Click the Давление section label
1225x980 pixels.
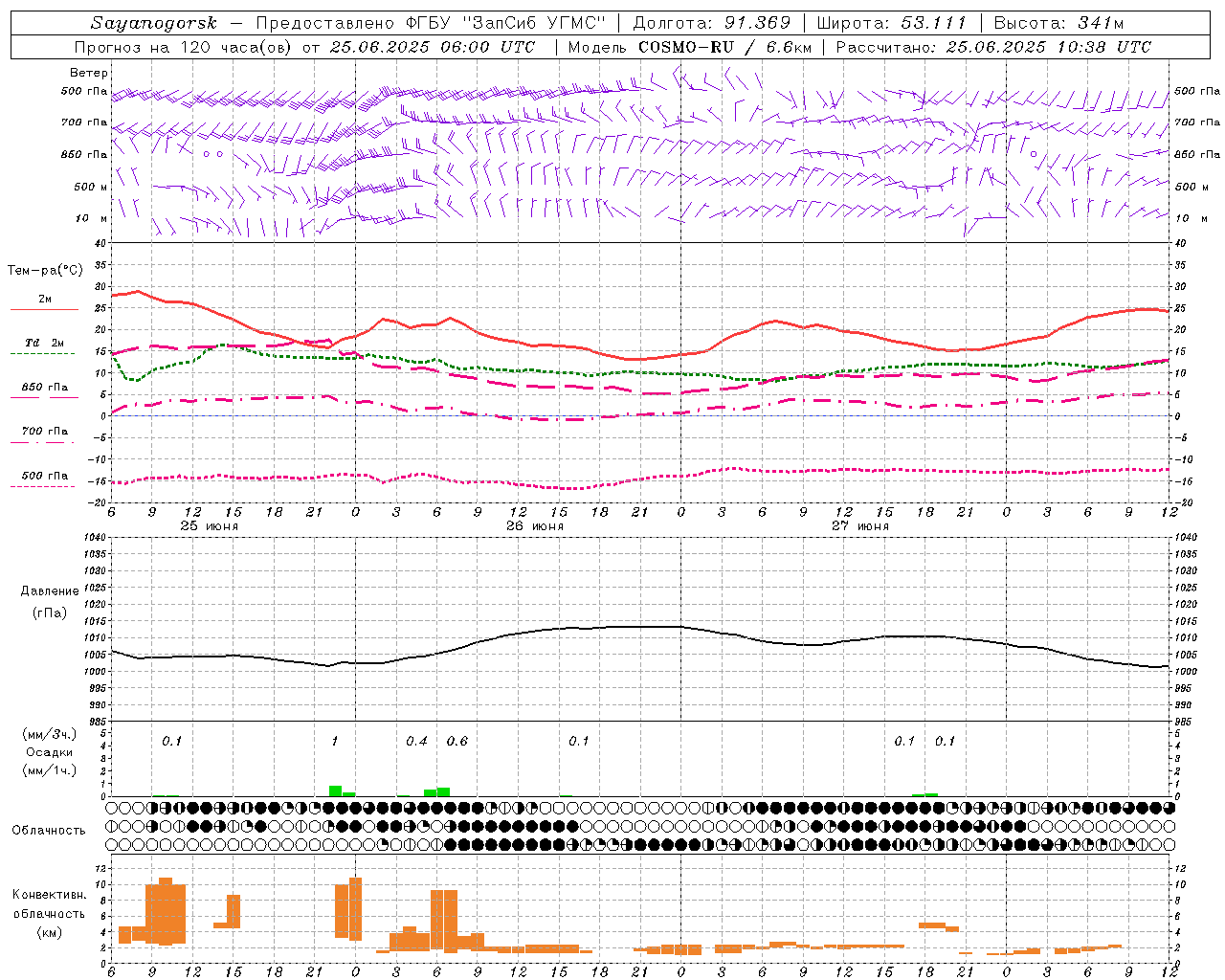click(x=50, y=591)
